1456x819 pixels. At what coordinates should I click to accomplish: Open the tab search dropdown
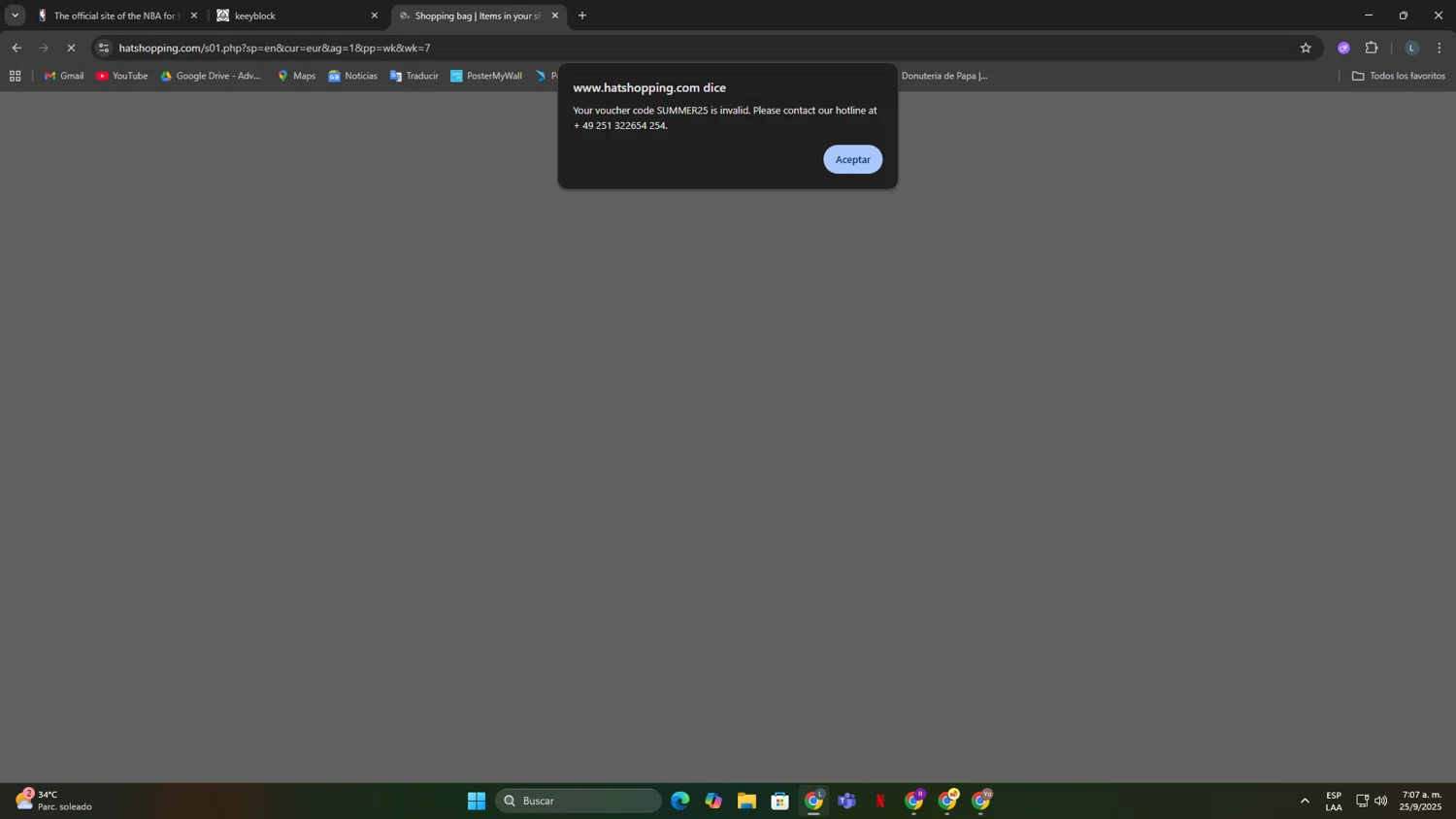[x=15, y=16]
